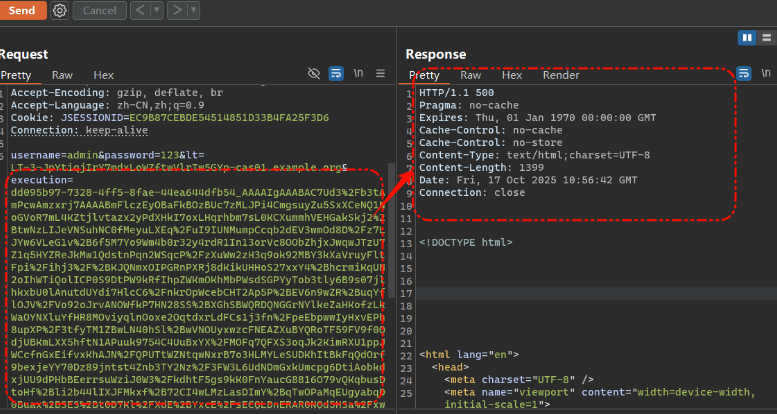Click the 'Date: Fri, 17 Oct 2025' header
The width and height of the screenshot is (777, 414).
coord(528,180)
